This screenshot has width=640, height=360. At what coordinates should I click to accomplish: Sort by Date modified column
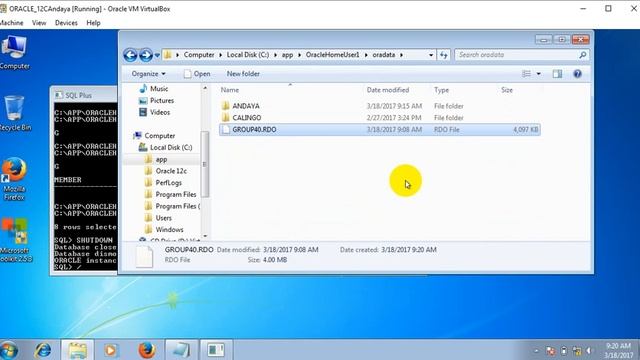(388, 90)
